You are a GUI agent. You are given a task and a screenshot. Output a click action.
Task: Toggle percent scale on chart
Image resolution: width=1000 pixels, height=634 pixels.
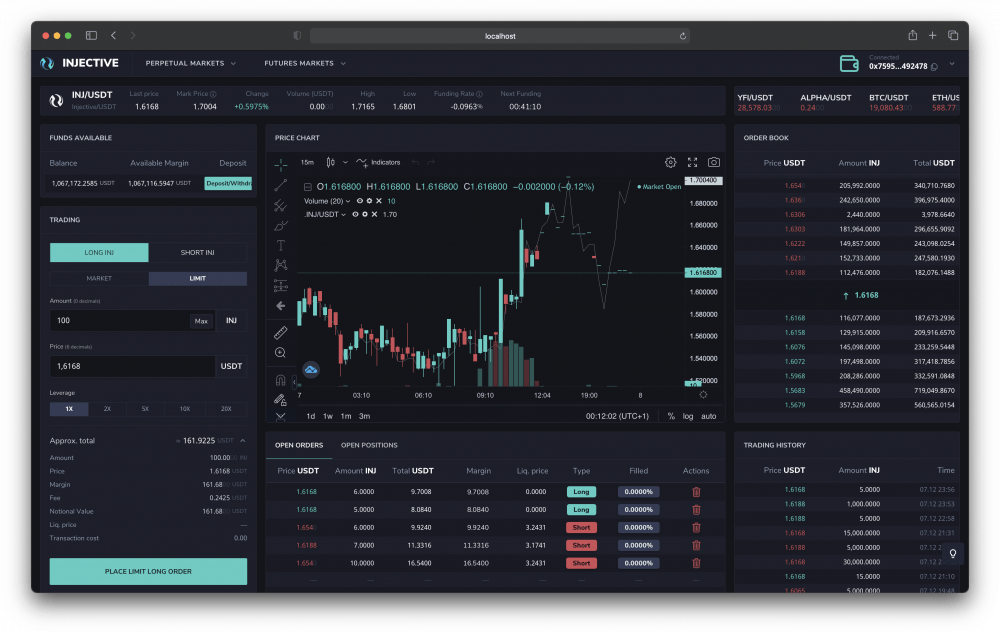671,417
